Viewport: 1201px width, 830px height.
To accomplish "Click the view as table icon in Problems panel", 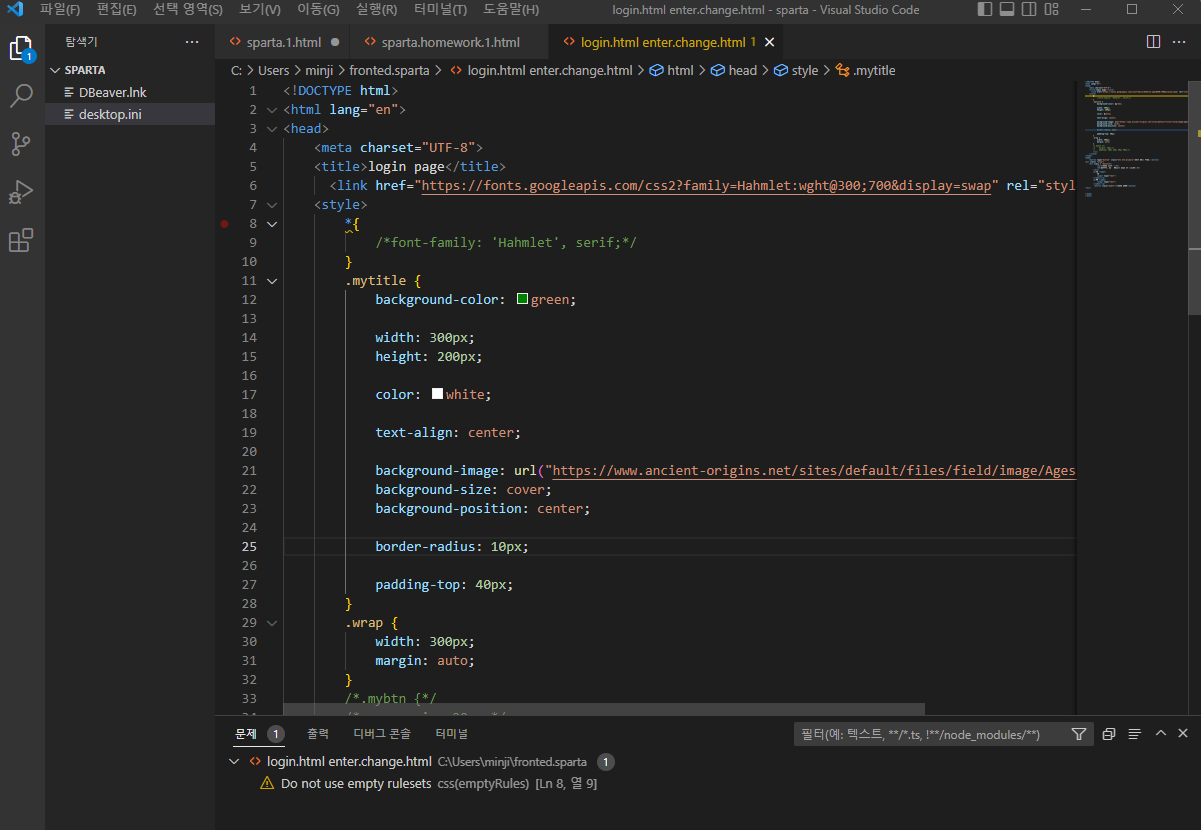I will click(1135, 734).
